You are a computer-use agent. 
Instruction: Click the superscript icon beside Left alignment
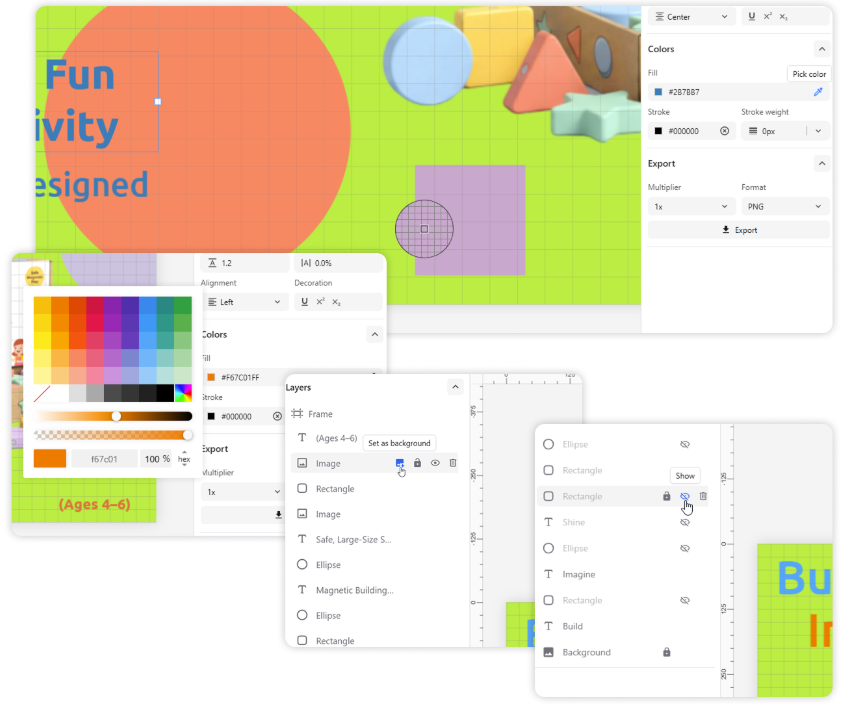point(320,302)
